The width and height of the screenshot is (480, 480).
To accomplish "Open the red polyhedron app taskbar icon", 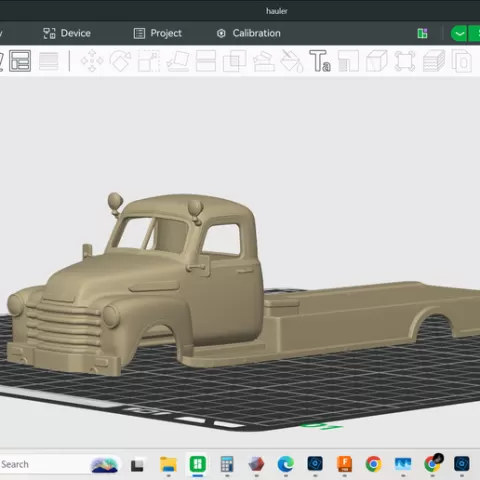I will pos(256,464).
